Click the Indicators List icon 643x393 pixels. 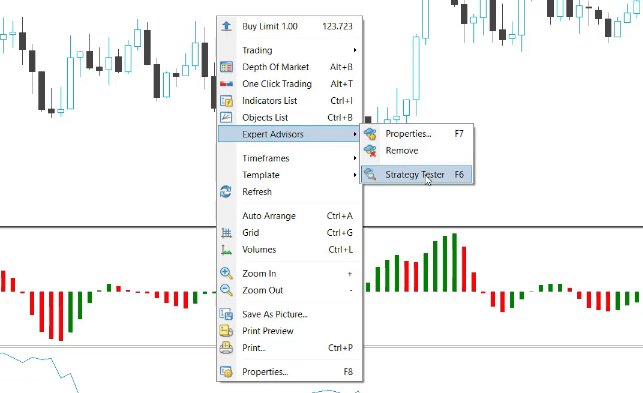[226, 101]
